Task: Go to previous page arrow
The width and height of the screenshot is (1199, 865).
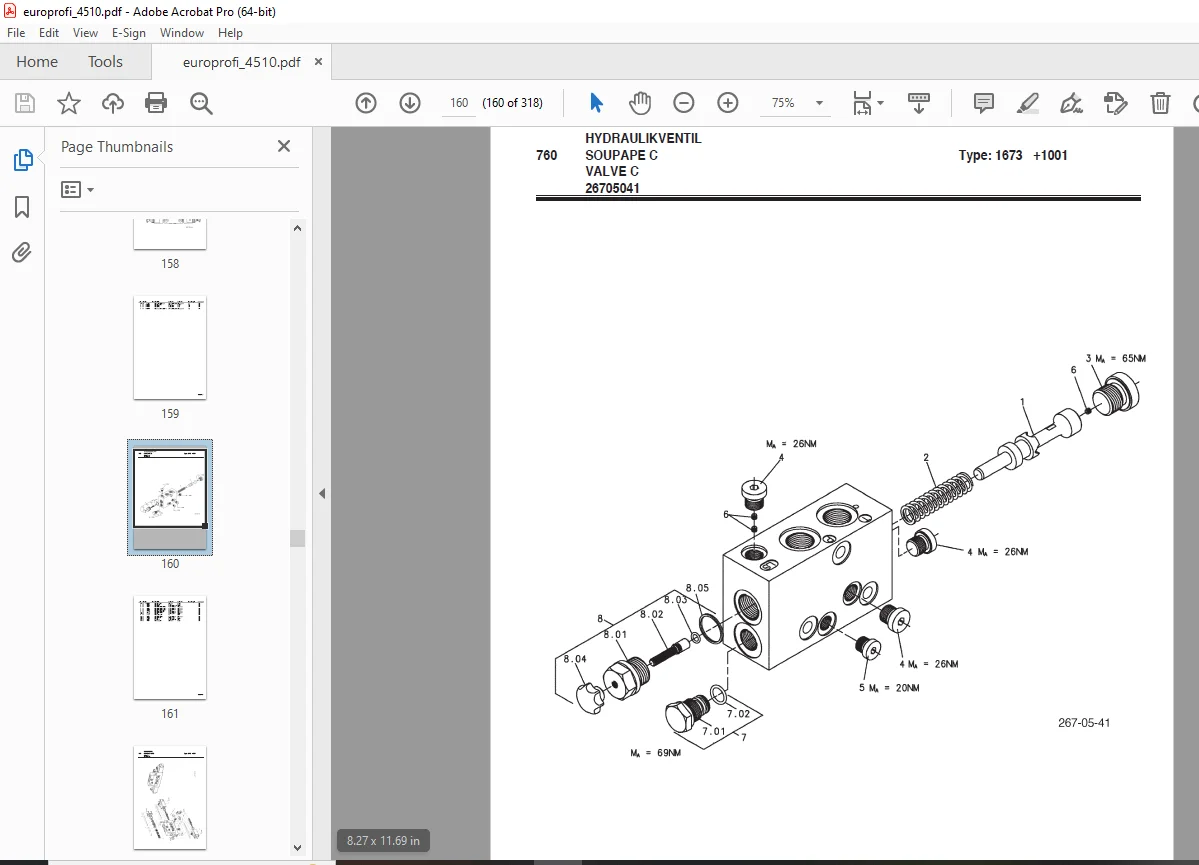Action: point(366,103)
